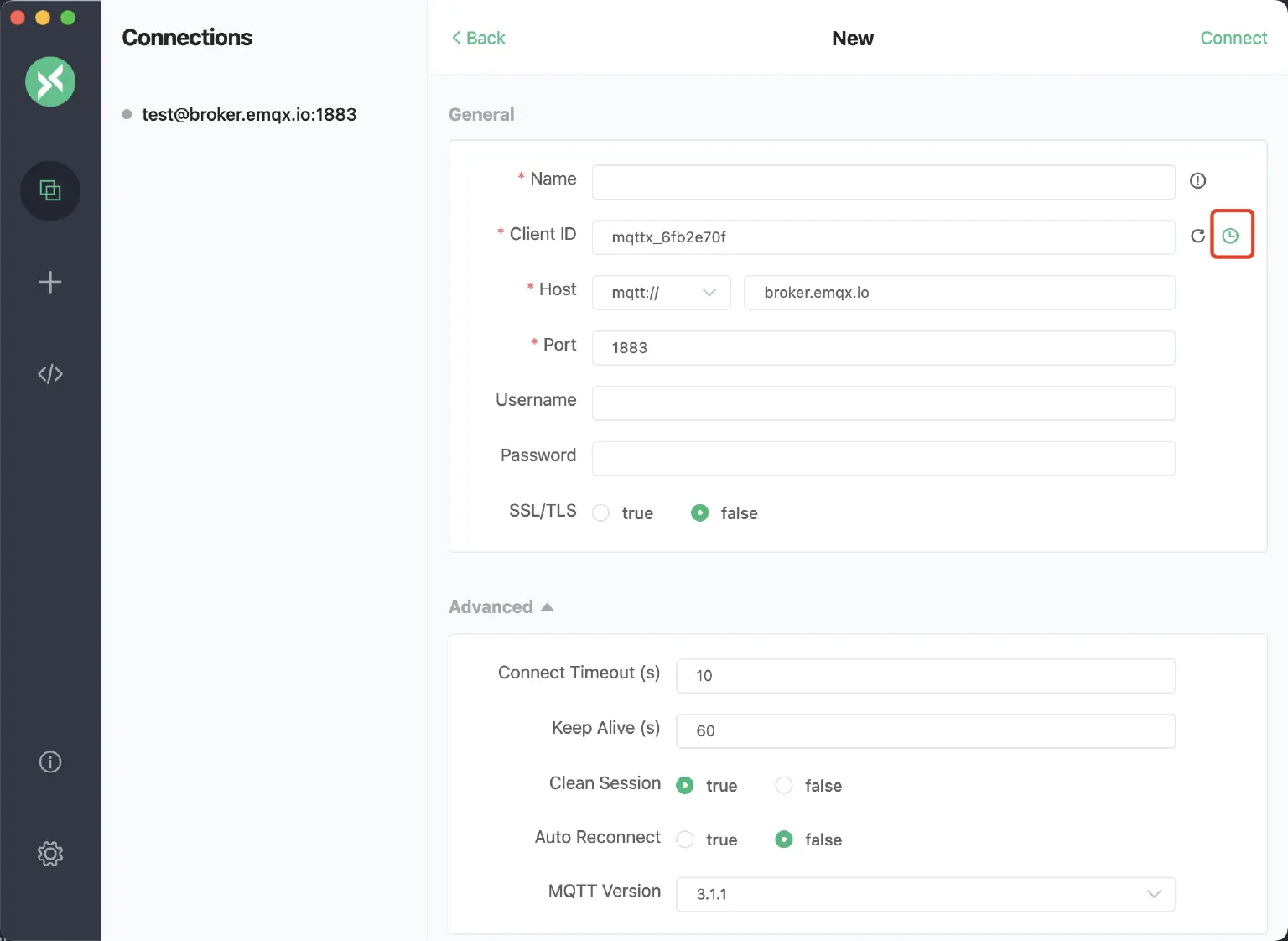1288x941 pixels.
Task: Enable Auto Reconnect by selecting true
Action: pyautogui.click(x=685, y=840)
